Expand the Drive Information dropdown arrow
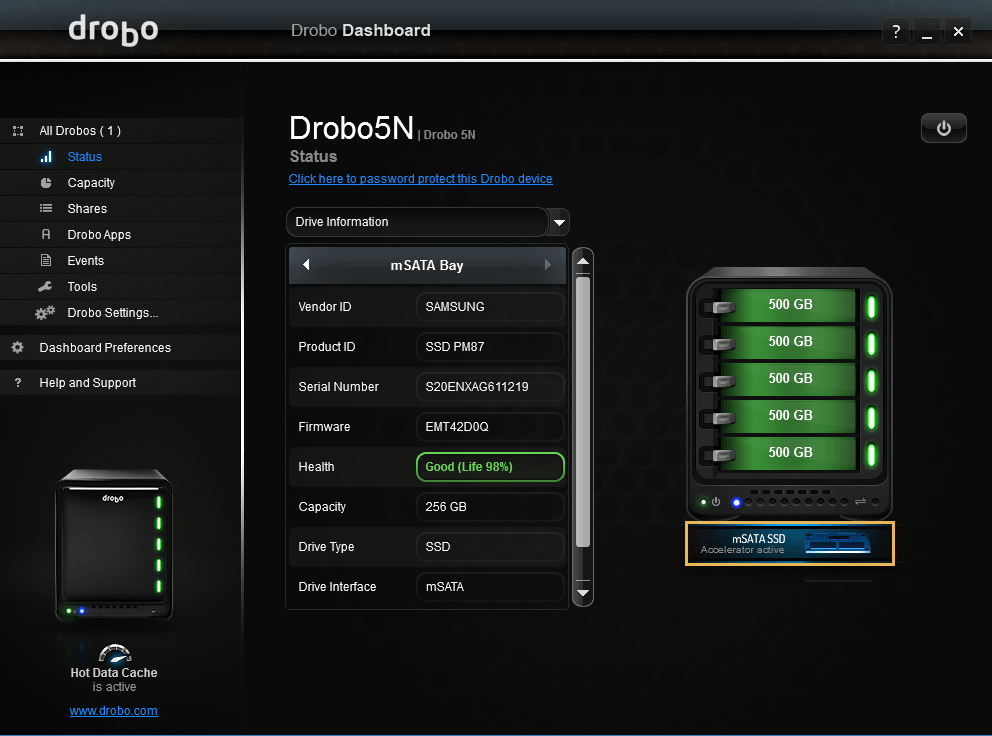The image size is (992, 736). tap(559, 222)
